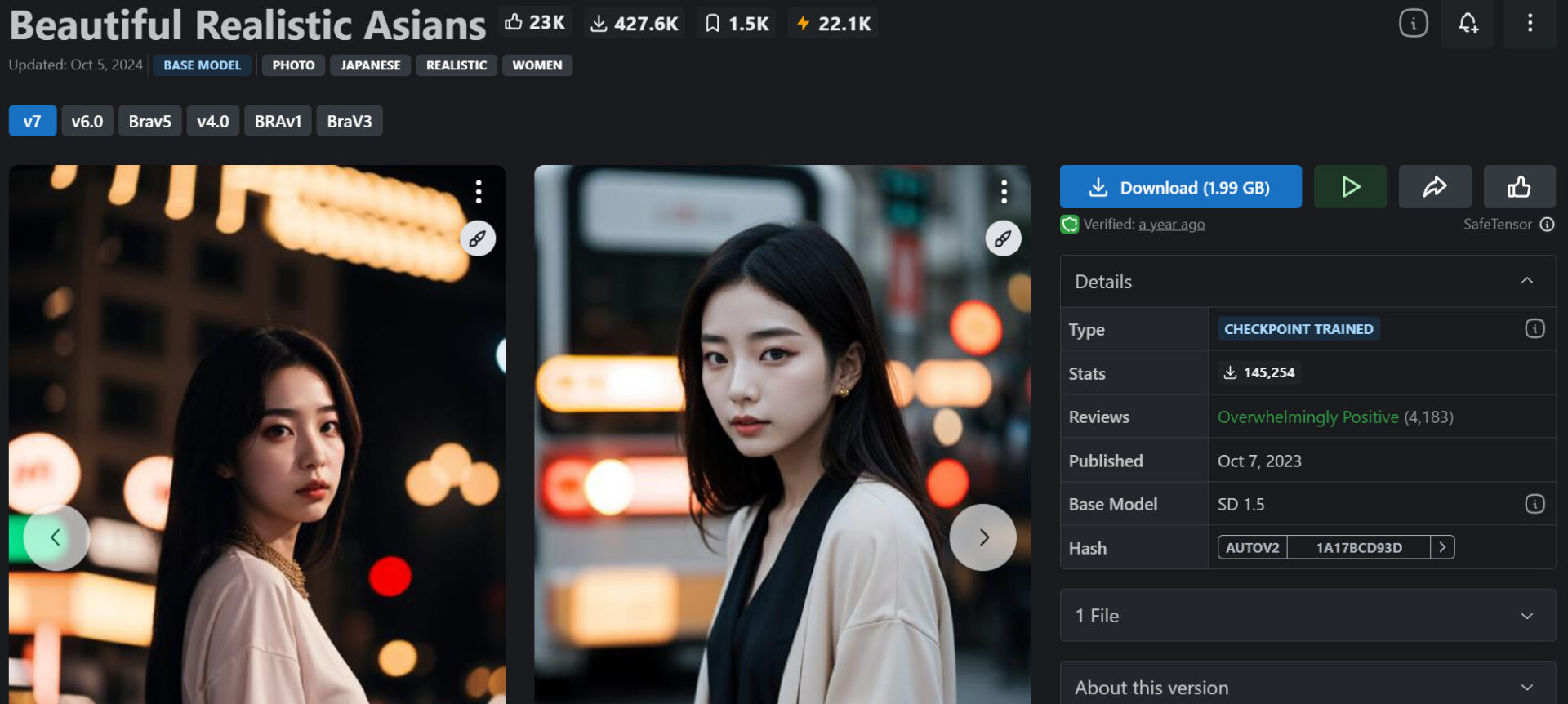Click Download (1.99 GB) button
Viewport: 1568px width, 704px height.
click(x=1180, y=187)
